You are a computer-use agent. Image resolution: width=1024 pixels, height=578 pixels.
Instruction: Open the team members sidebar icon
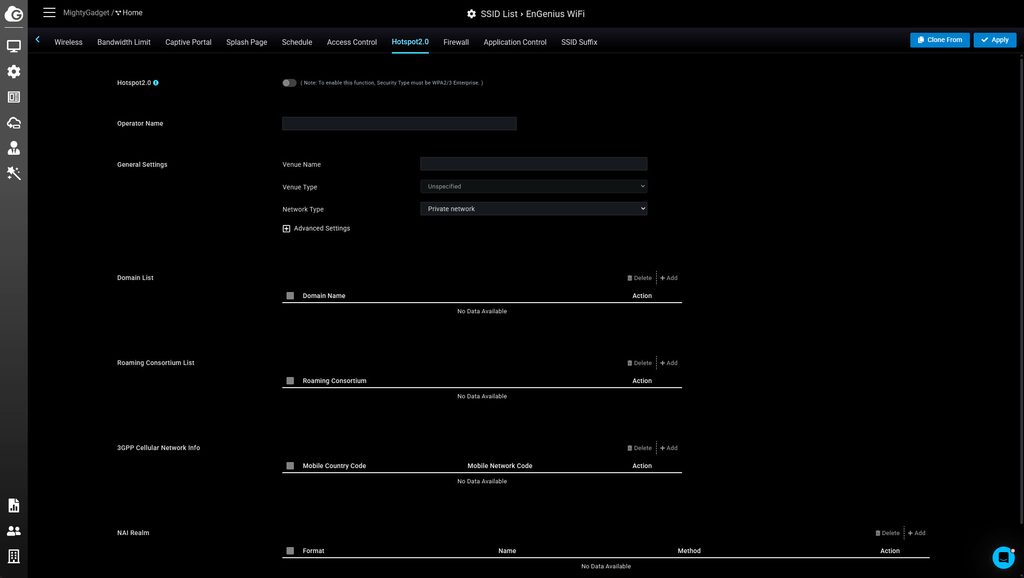pyautogui.click(x=14, y=531)
